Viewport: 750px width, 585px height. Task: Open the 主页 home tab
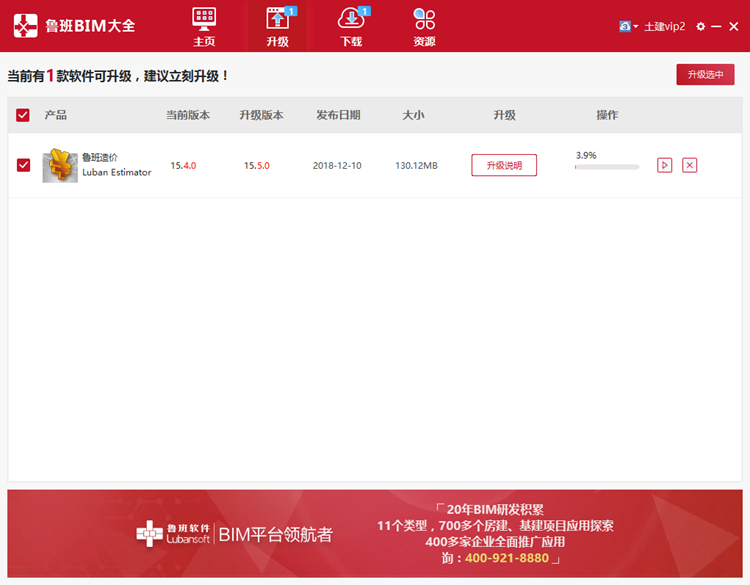point(204,27)
